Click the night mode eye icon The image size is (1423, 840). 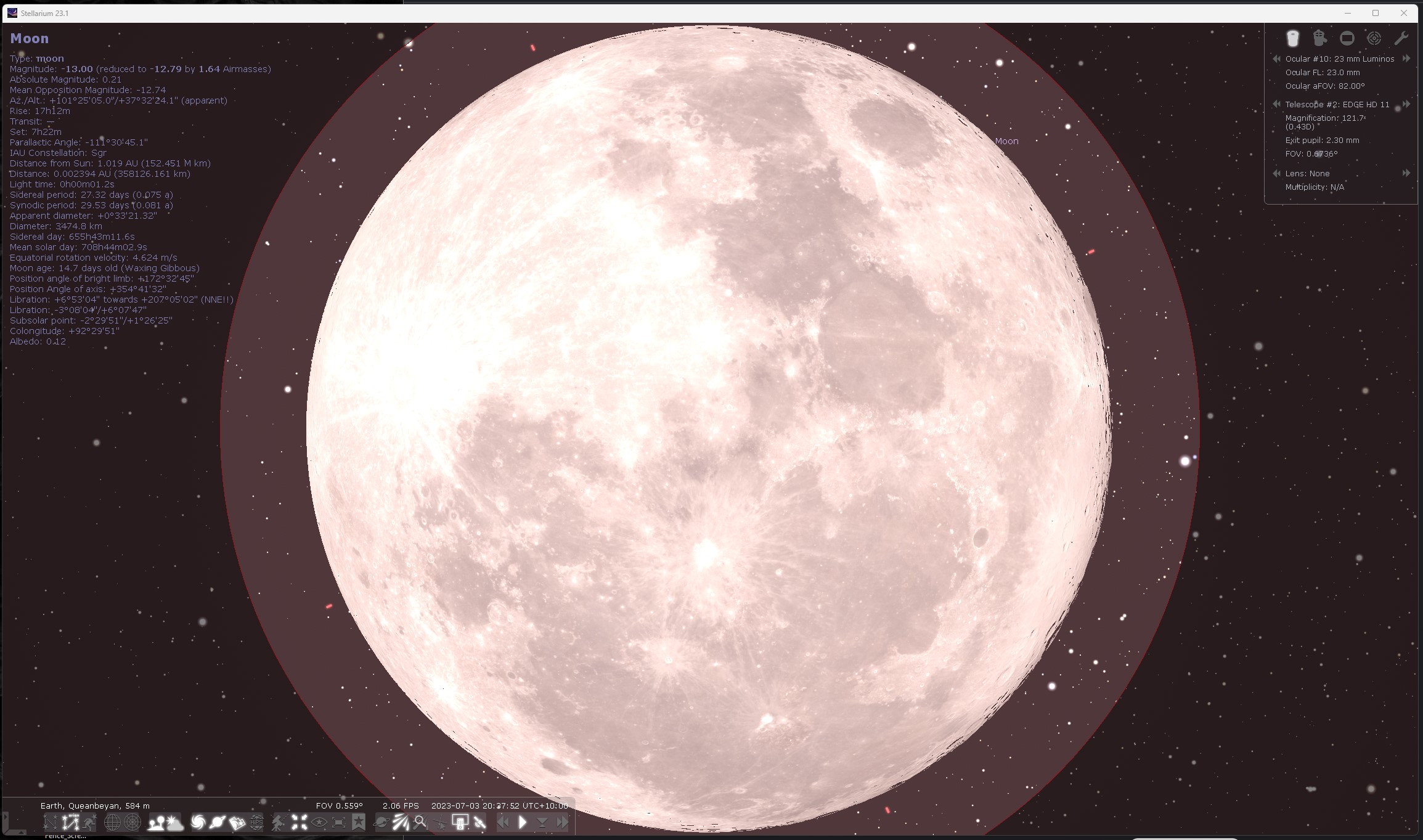[x=320, y=823]
